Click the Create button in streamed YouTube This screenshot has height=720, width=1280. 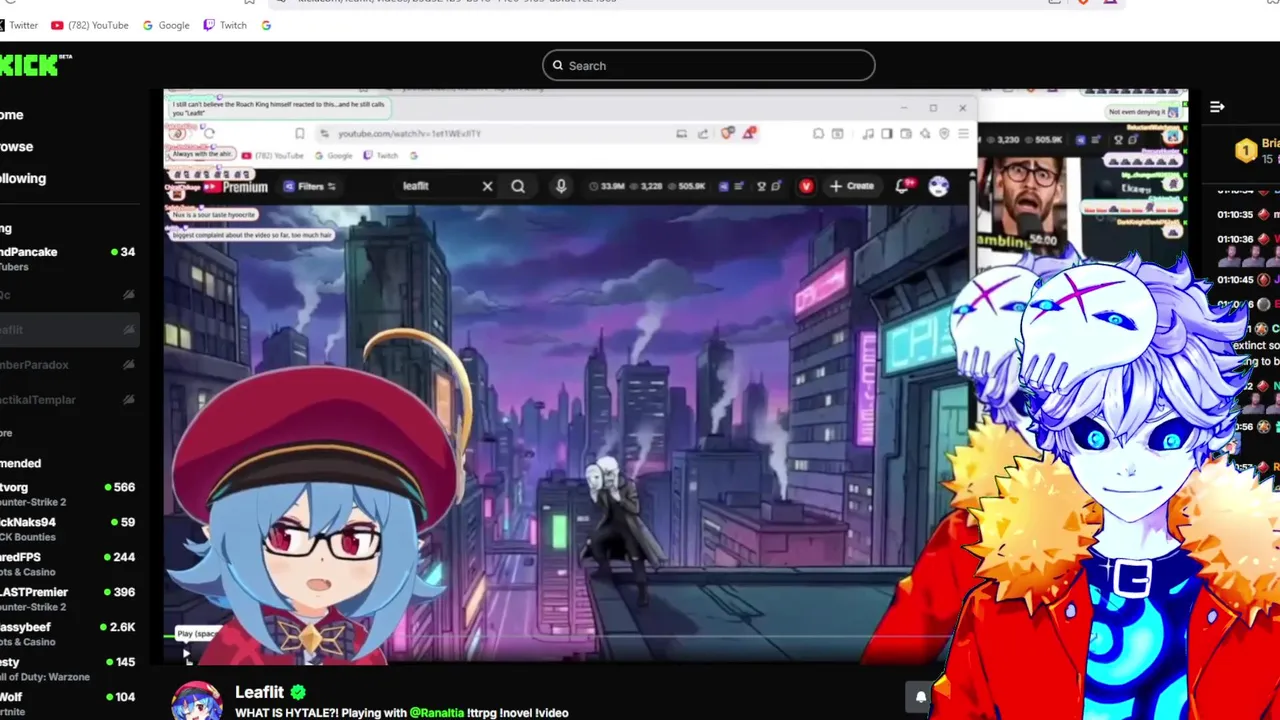[851, 186]
